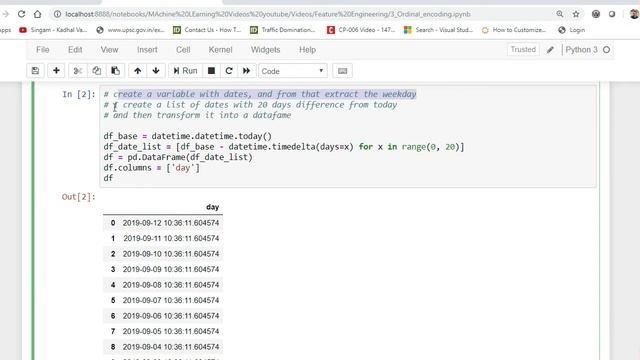Interrupt the kernel stop icon
The height and width of the screenshot is (360, 640).
coord(211,71)
